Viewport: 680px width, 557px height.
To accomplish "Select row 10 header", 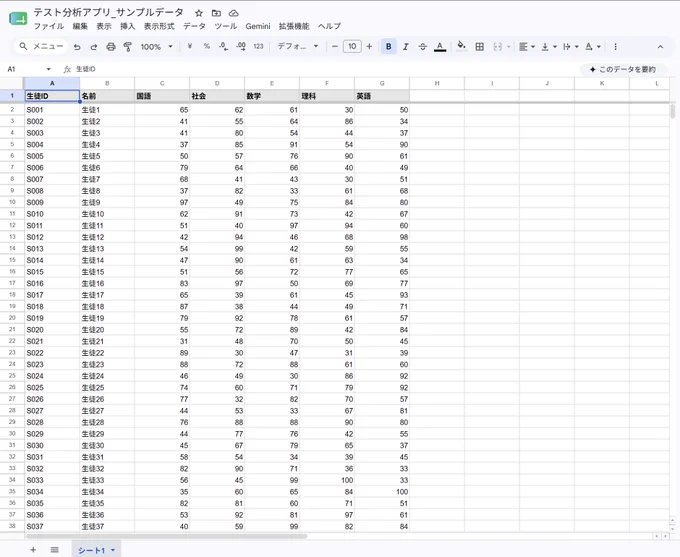I will [12, 202].
